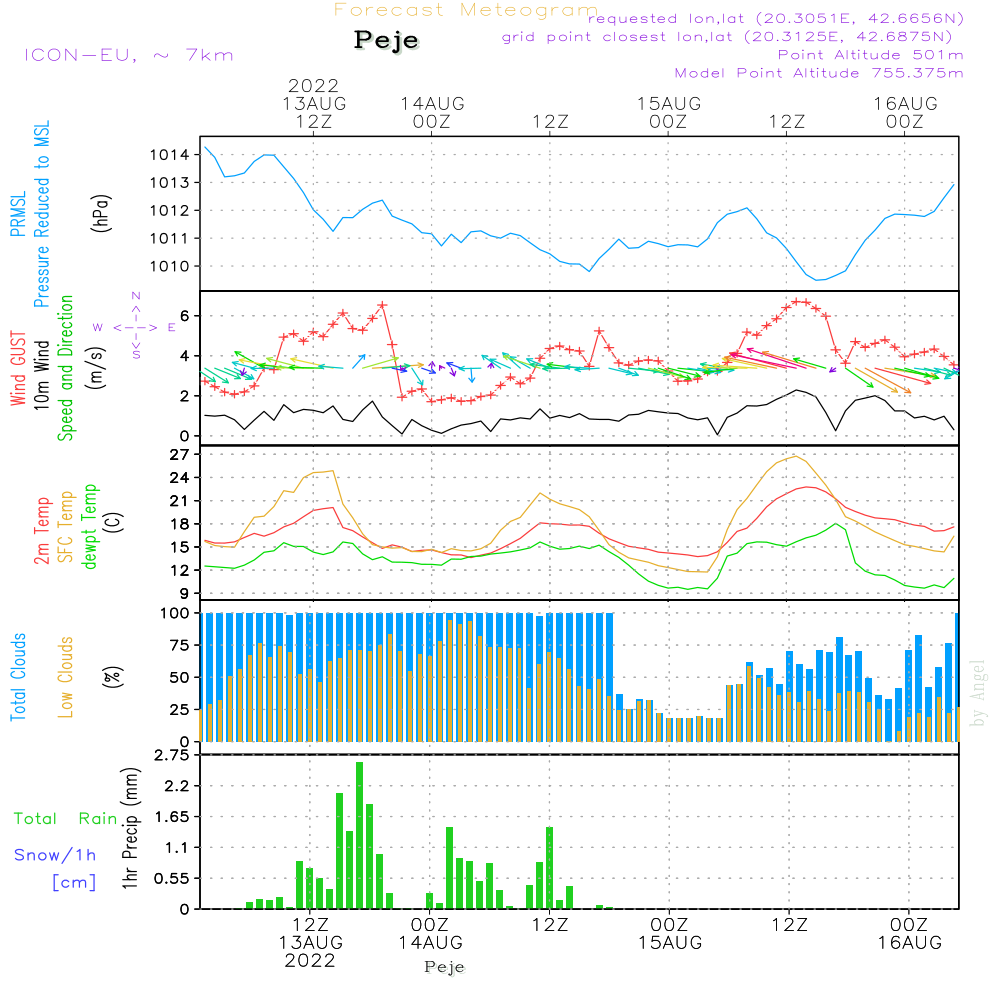The height and width of the screenshot is (1000, 1000).
Task: Select the "6" wind speed axis value
Action: (x=185, y=316)
